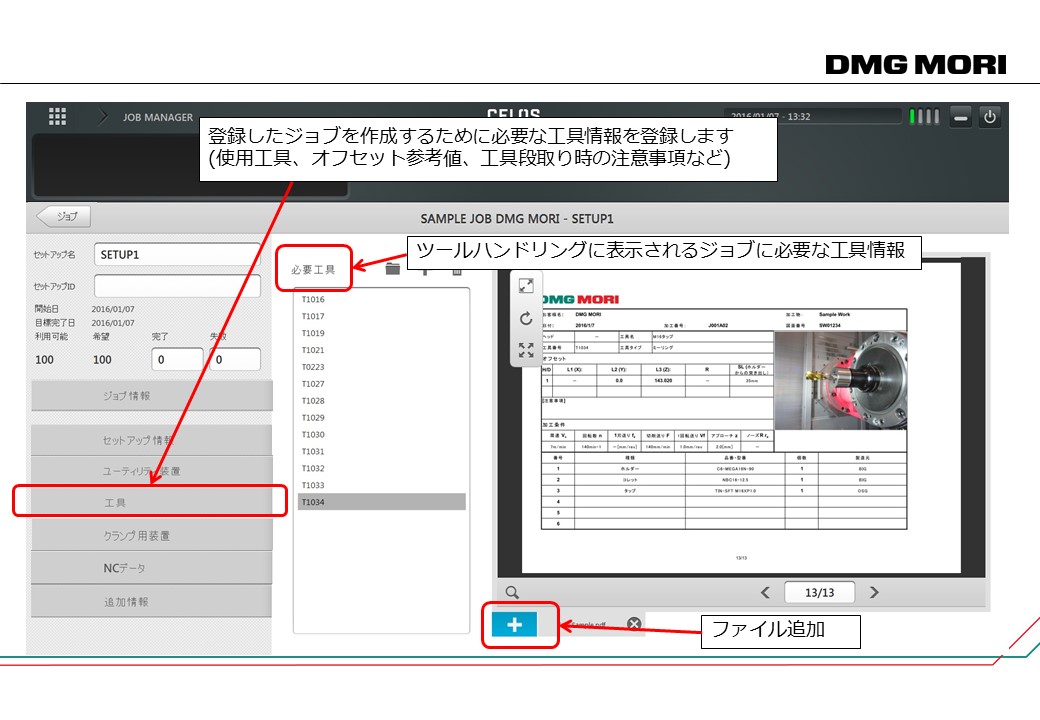Select tool T1033 in the list
Viewport: 1040px width, 720px height.
pos(381,485)
